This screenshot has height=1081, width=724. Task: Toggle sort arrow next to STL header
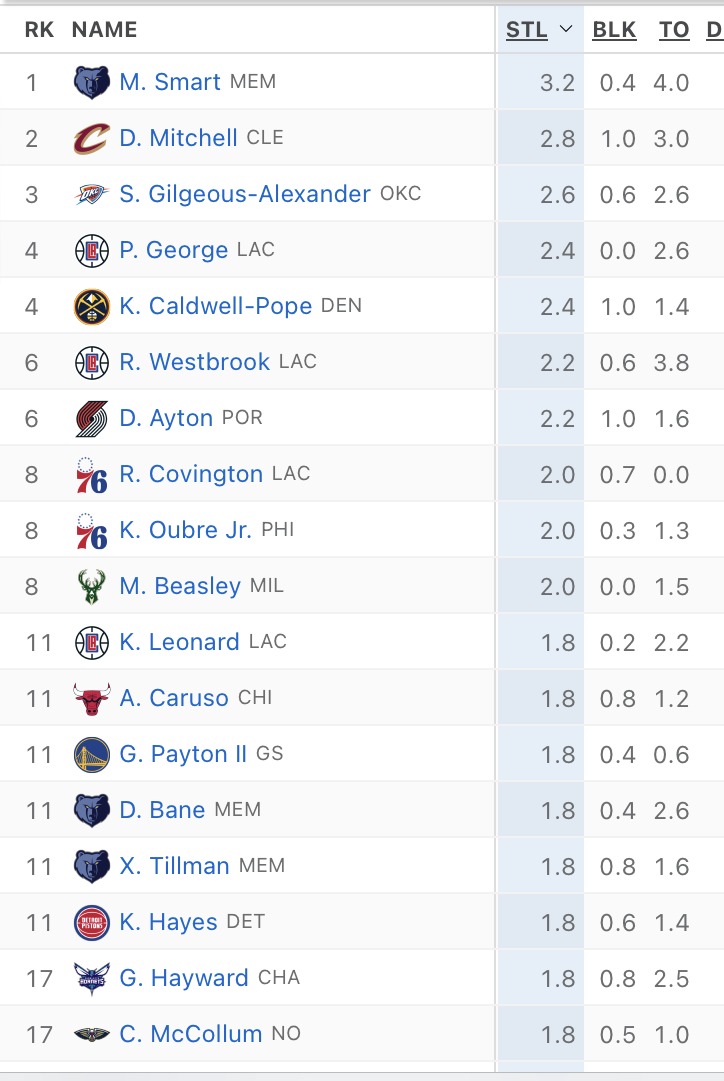click(x=566, y=29)
